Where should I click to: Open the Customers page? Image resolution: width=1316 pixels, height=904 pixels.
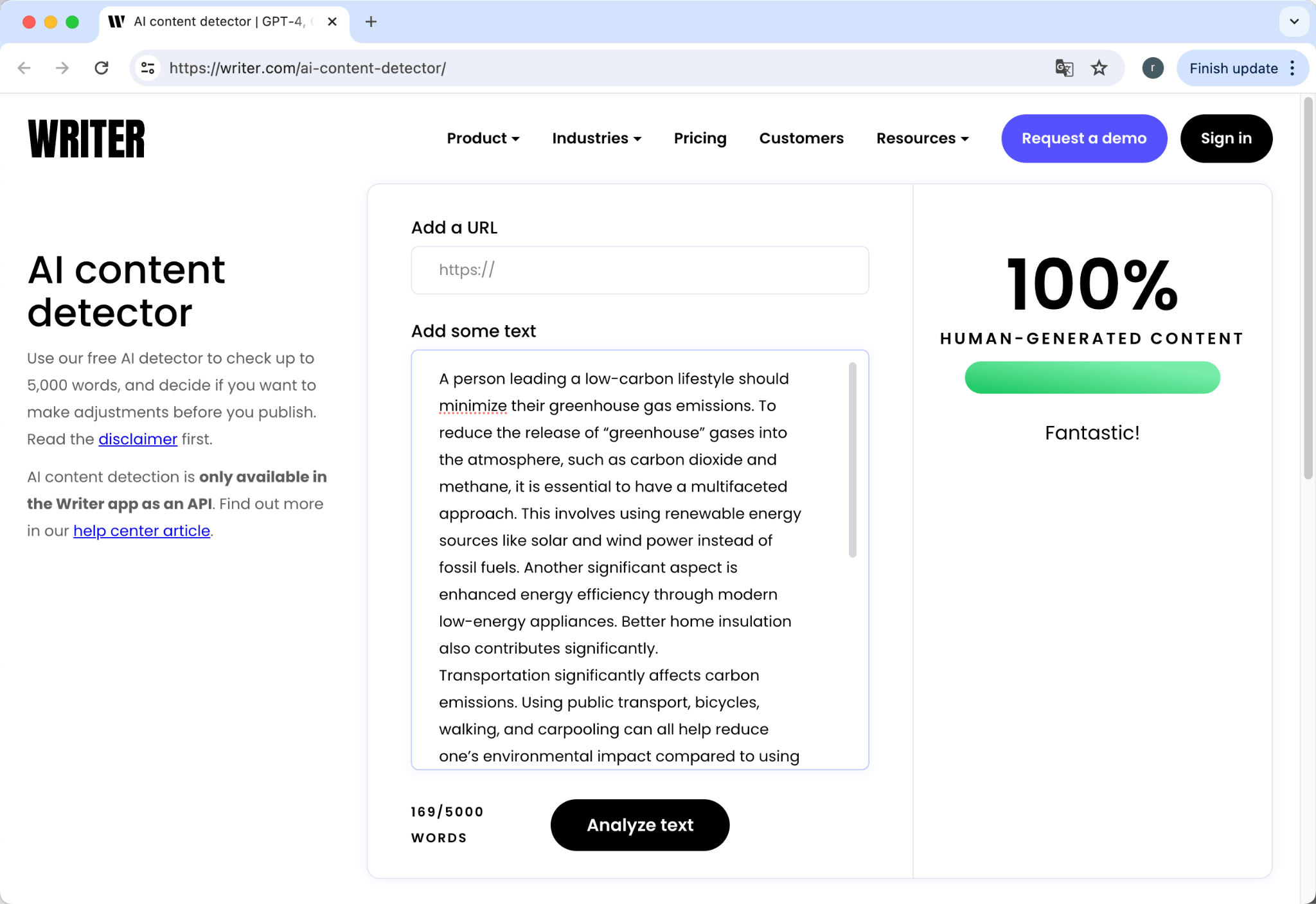801,138
